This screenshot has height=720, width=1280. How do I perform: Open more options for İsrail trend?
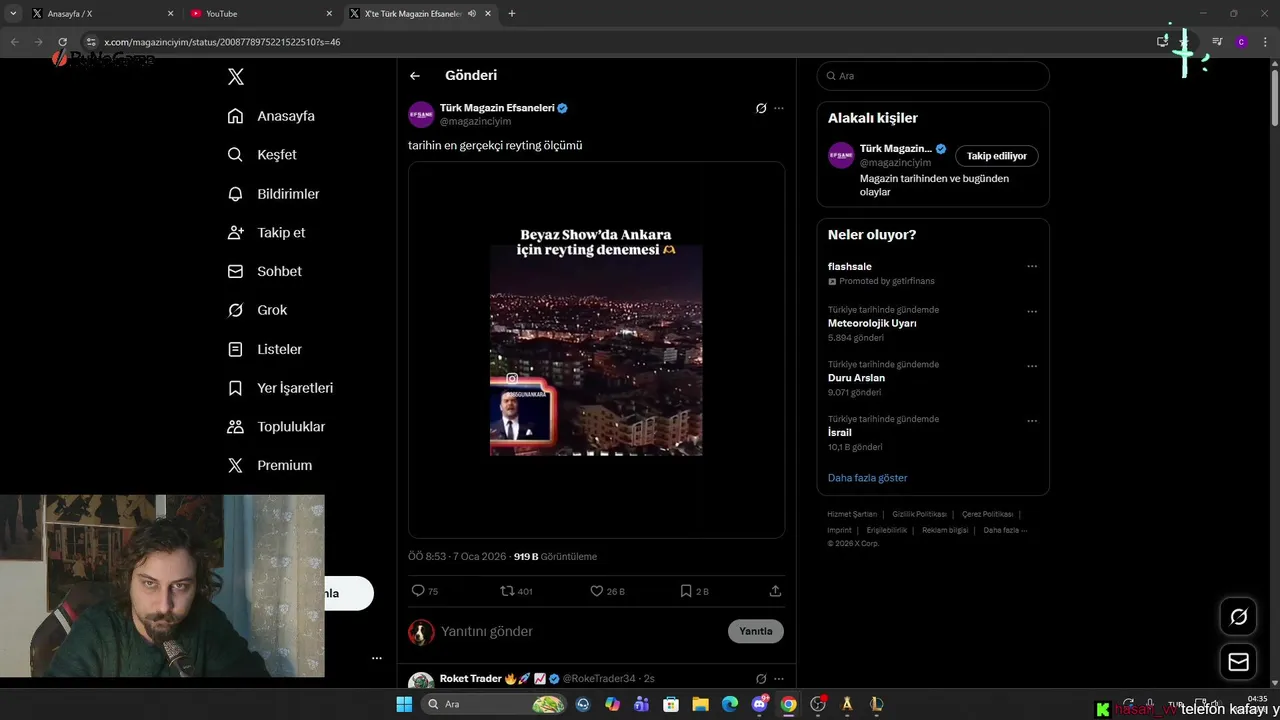pyautogui.click(x=1032, y=421)
